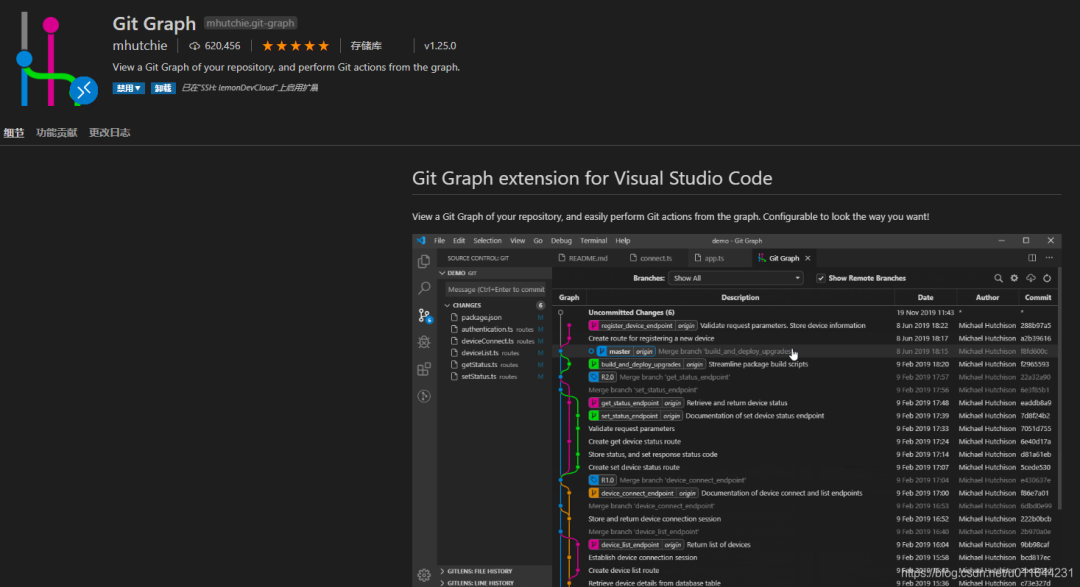Collapse the DEMO GIT section
Viewport: 1080px width, 587px height.
[495, 273]
